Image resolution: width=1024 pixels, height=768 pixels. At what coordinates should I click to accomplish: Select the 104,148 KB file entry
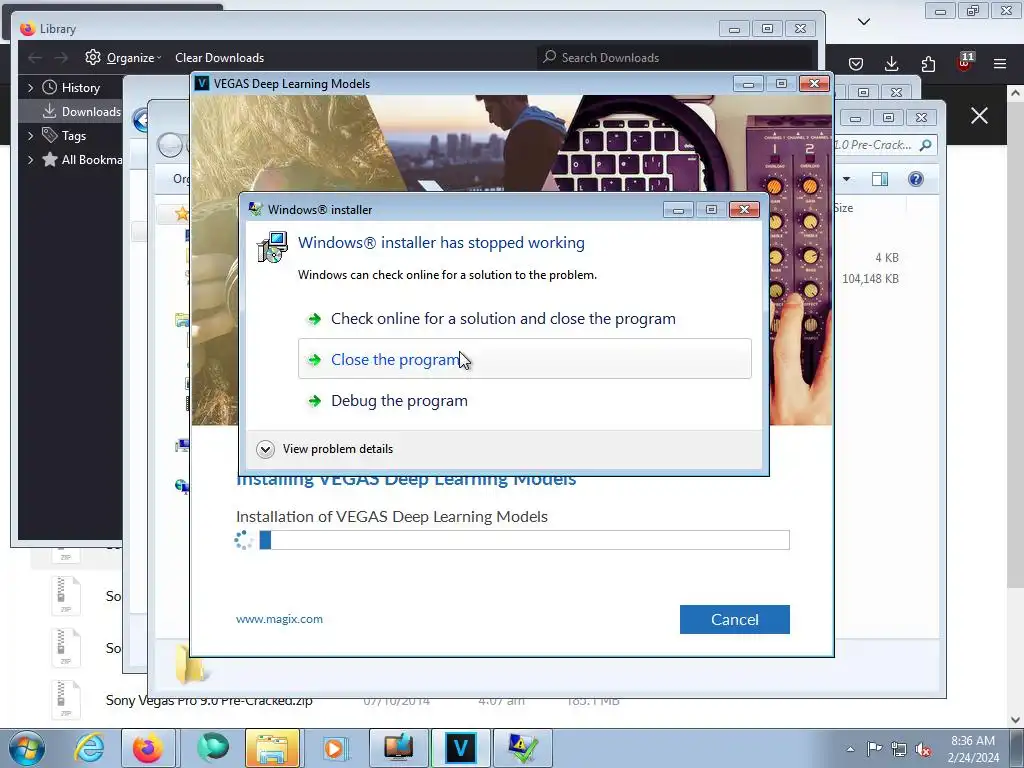tap(870, 279)
